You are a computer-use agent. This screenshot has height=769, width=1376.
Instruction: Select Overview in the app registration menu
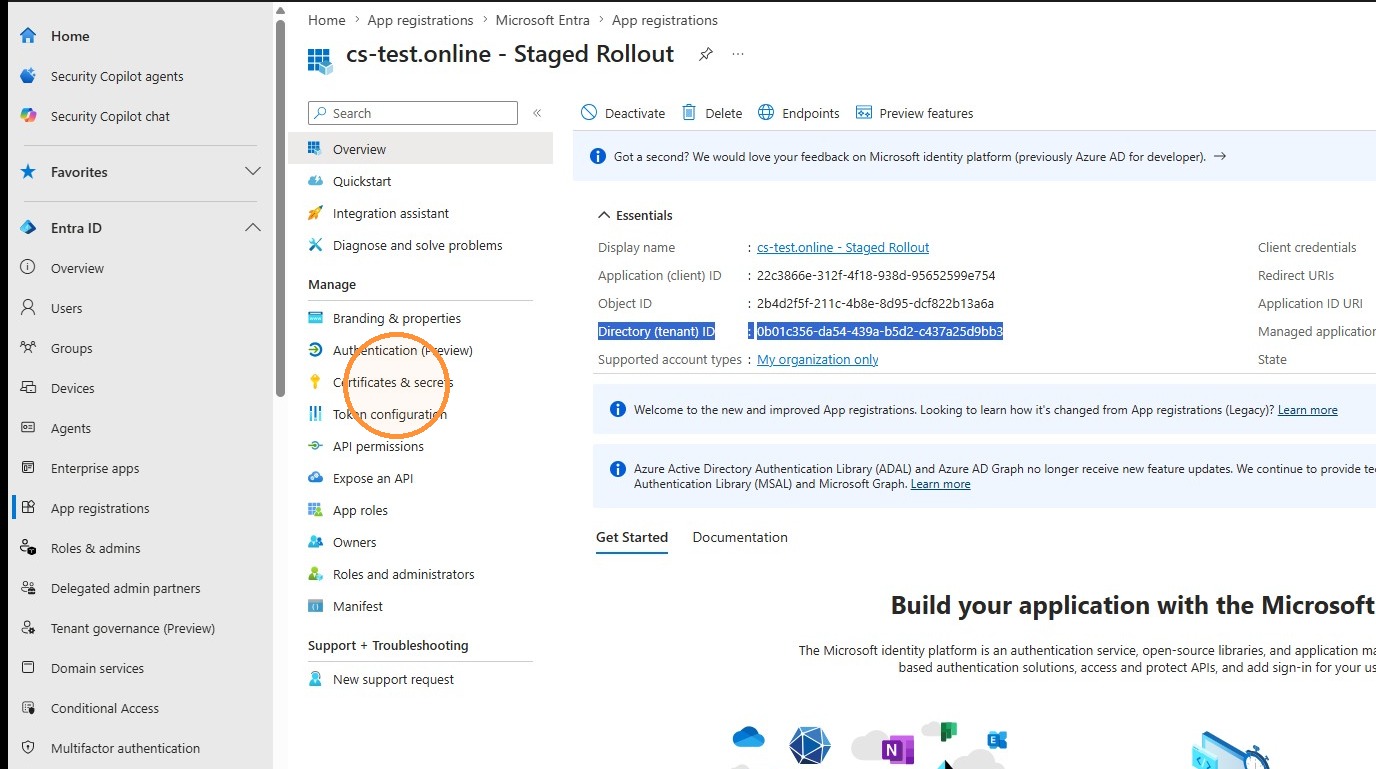pos(420,149)
